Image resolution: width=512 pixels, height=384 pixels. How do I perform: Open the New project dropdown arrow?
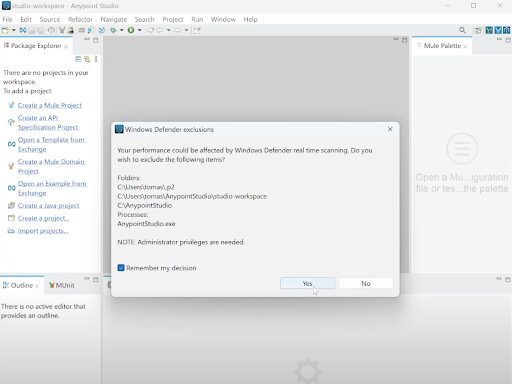(x=14, y=30)
